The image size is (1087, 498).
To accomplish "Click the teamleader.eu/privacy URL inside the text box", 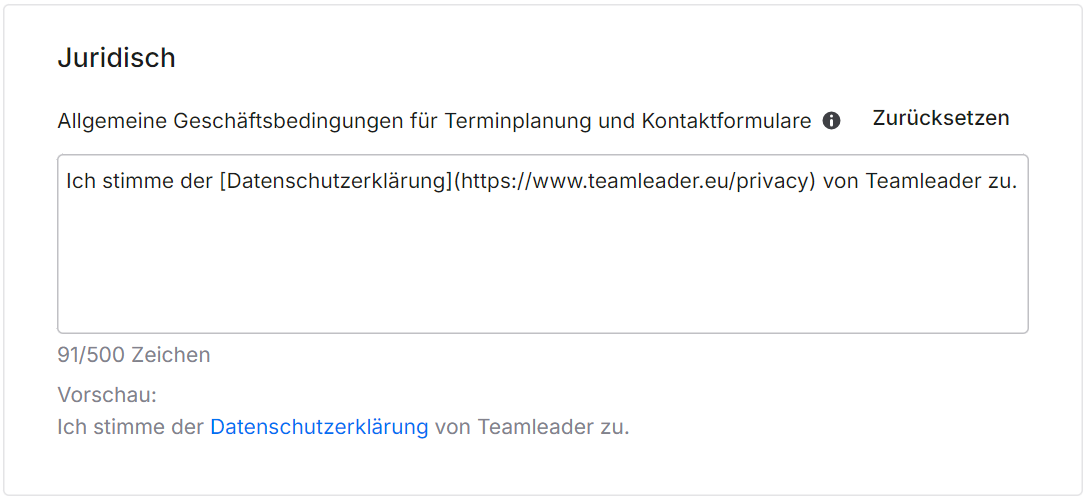I will pyautogui.click(x=634, y=182).
